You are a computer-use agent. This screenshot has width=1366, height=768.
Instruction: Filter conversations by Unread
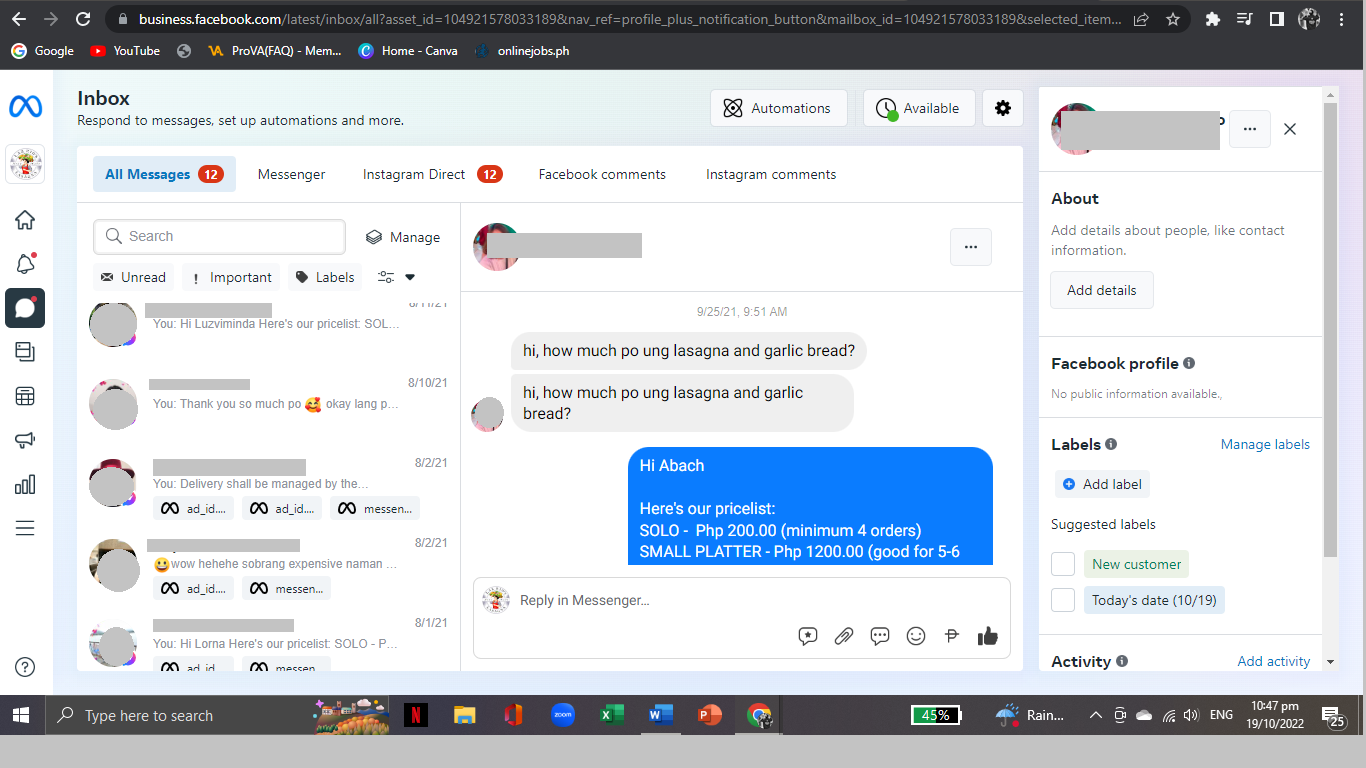pyautogui.click(x=133, y=277)
